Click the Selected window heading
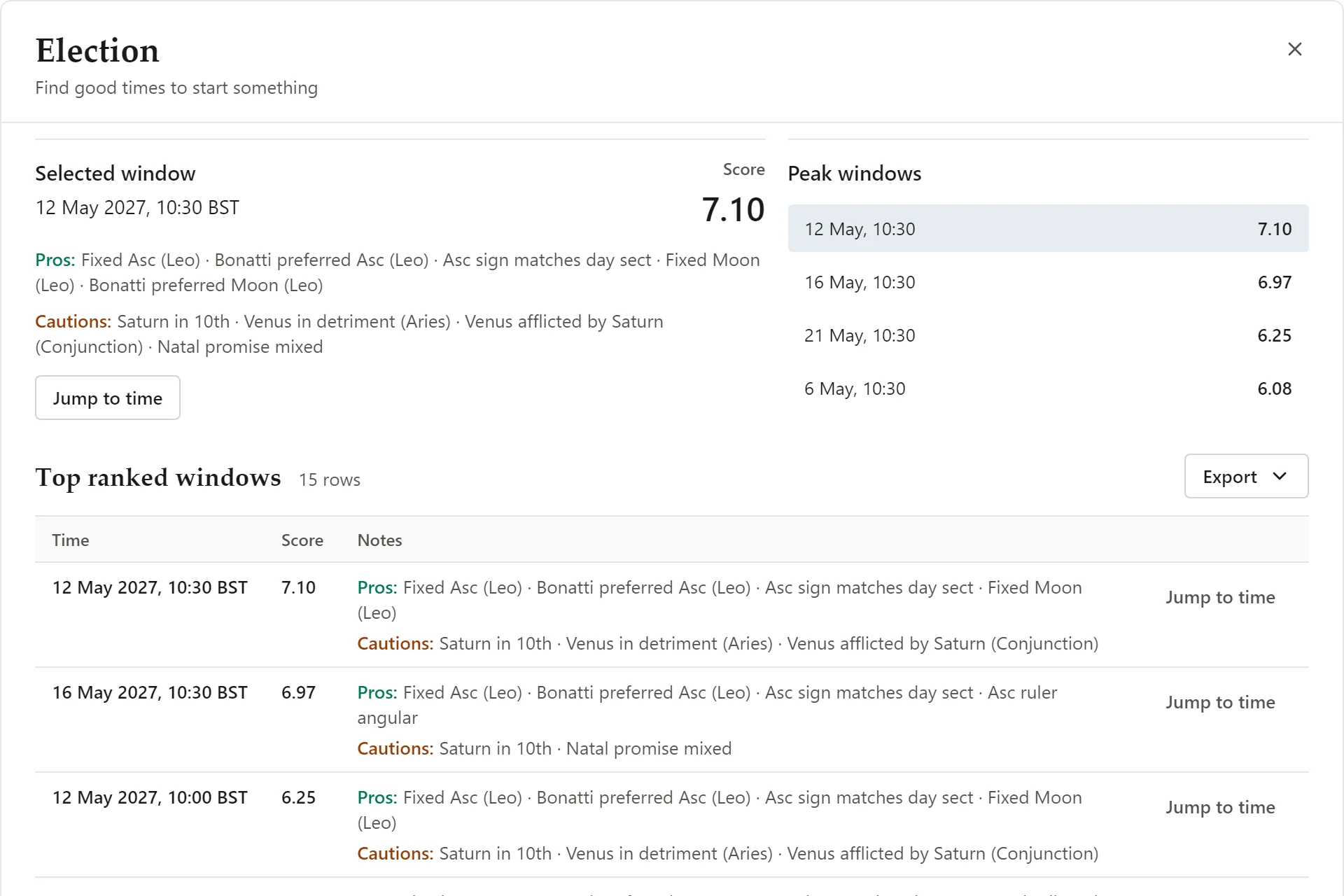 pyautogui.click(x=115, y=173)
